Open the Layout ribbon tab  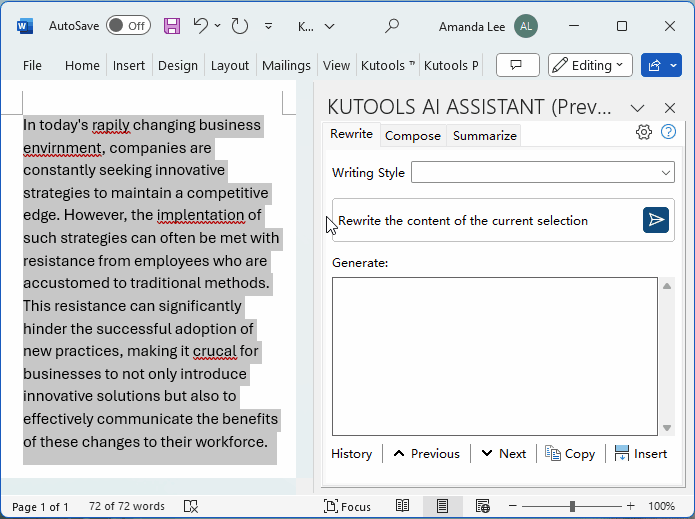229,65
